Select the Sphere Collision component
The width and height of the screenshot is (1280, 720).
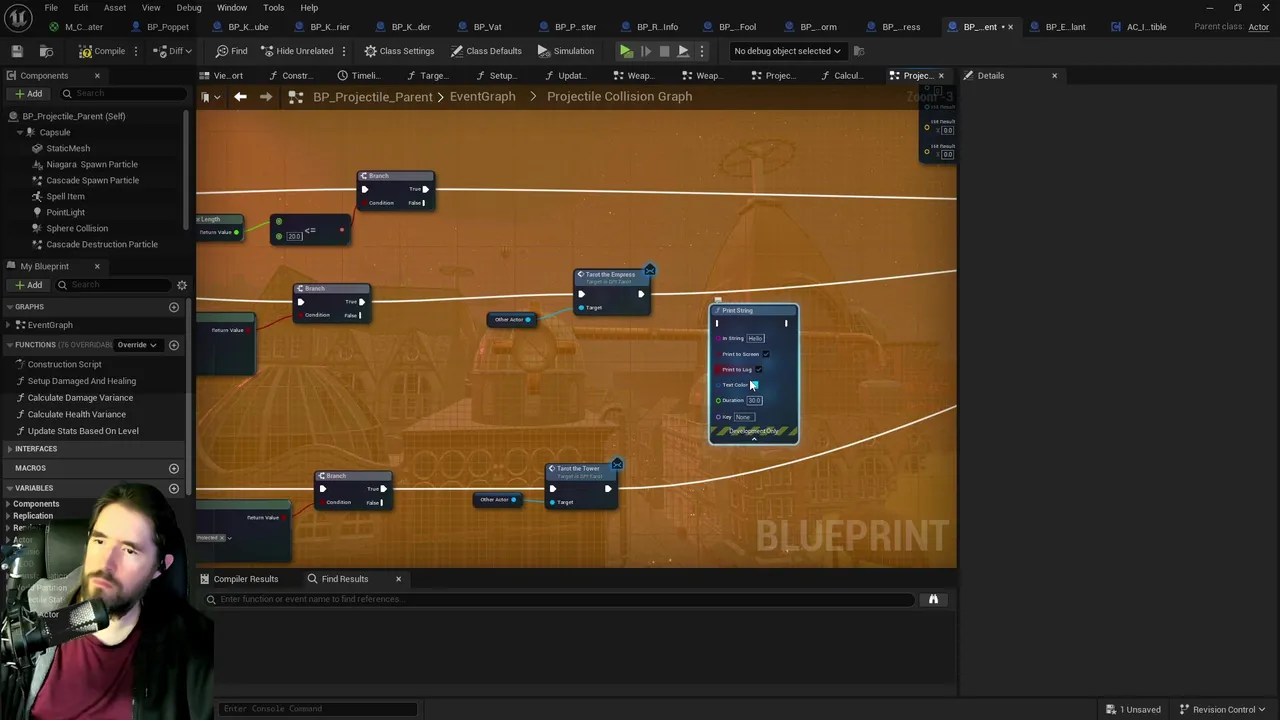coord(77,228)
